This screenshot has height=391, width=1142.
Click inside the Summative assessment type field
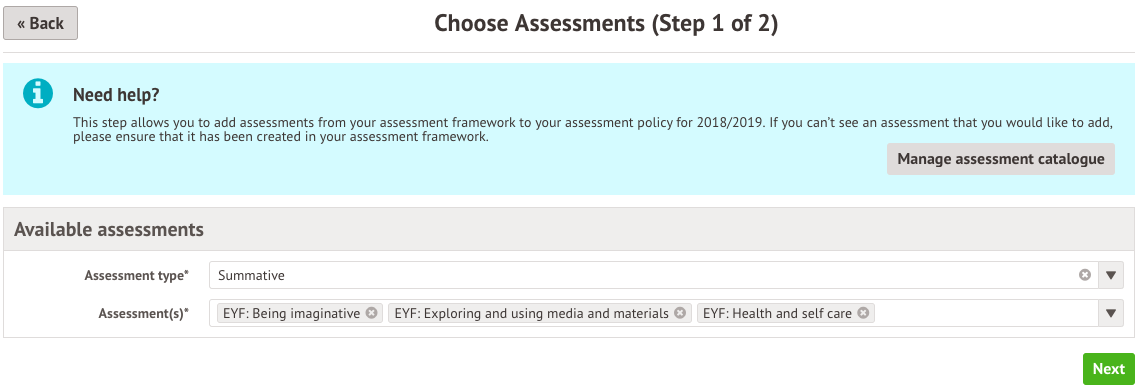641,275
